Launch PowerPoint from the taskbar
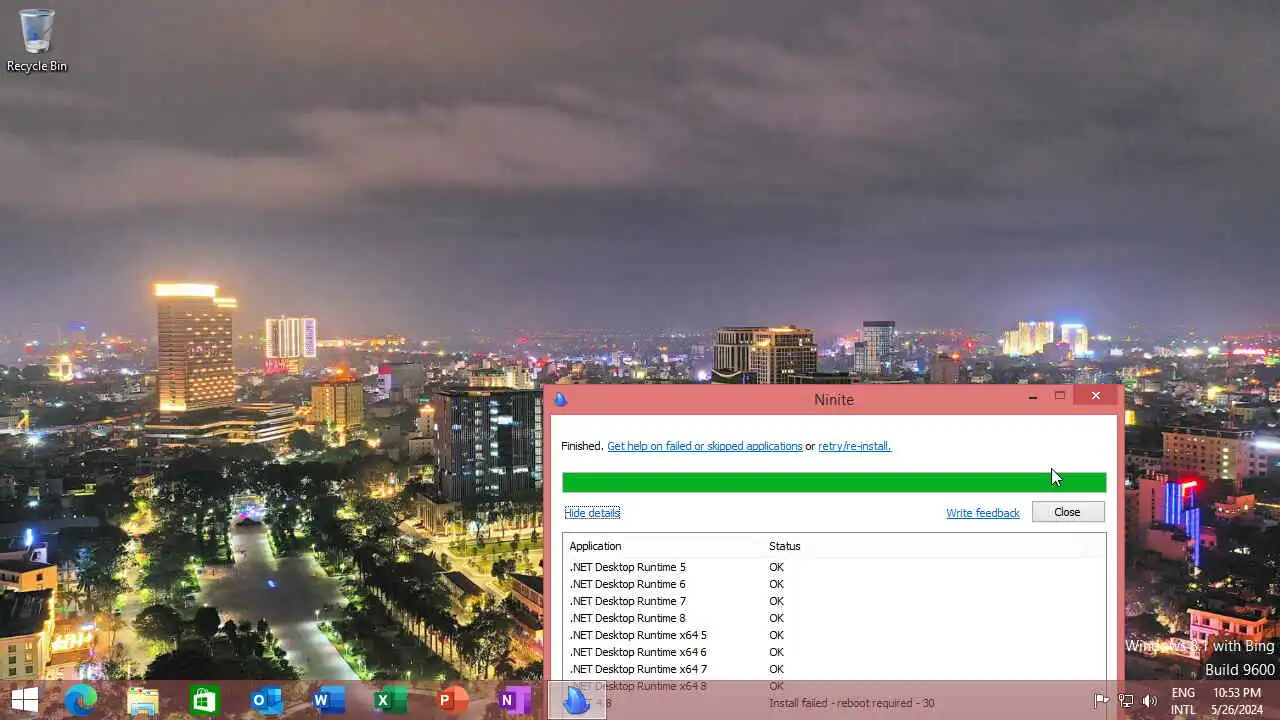This screenshot has width=1280, height=720. pyautogui.click(x=452, y=700)
